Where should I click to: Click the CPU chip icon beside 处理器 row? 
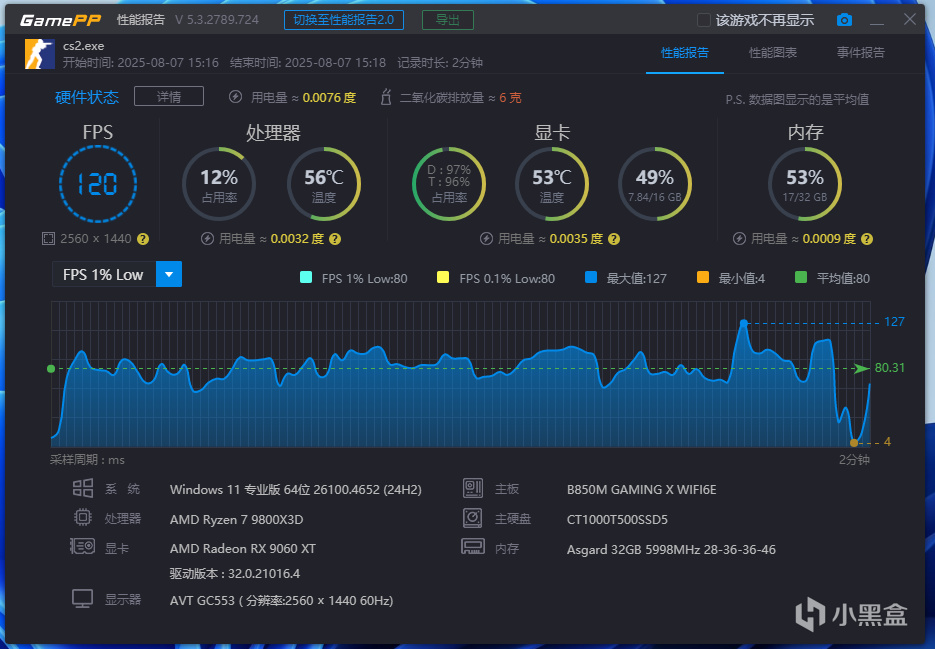83,517
